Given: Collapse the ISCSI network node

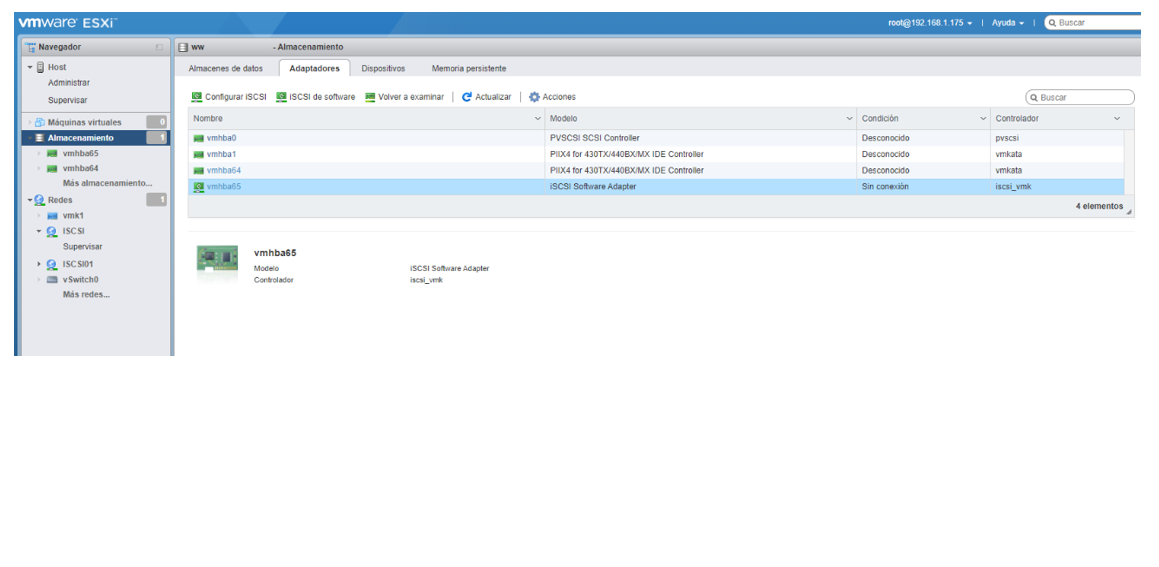Looking at the screenshot, I should click(40, 231).
